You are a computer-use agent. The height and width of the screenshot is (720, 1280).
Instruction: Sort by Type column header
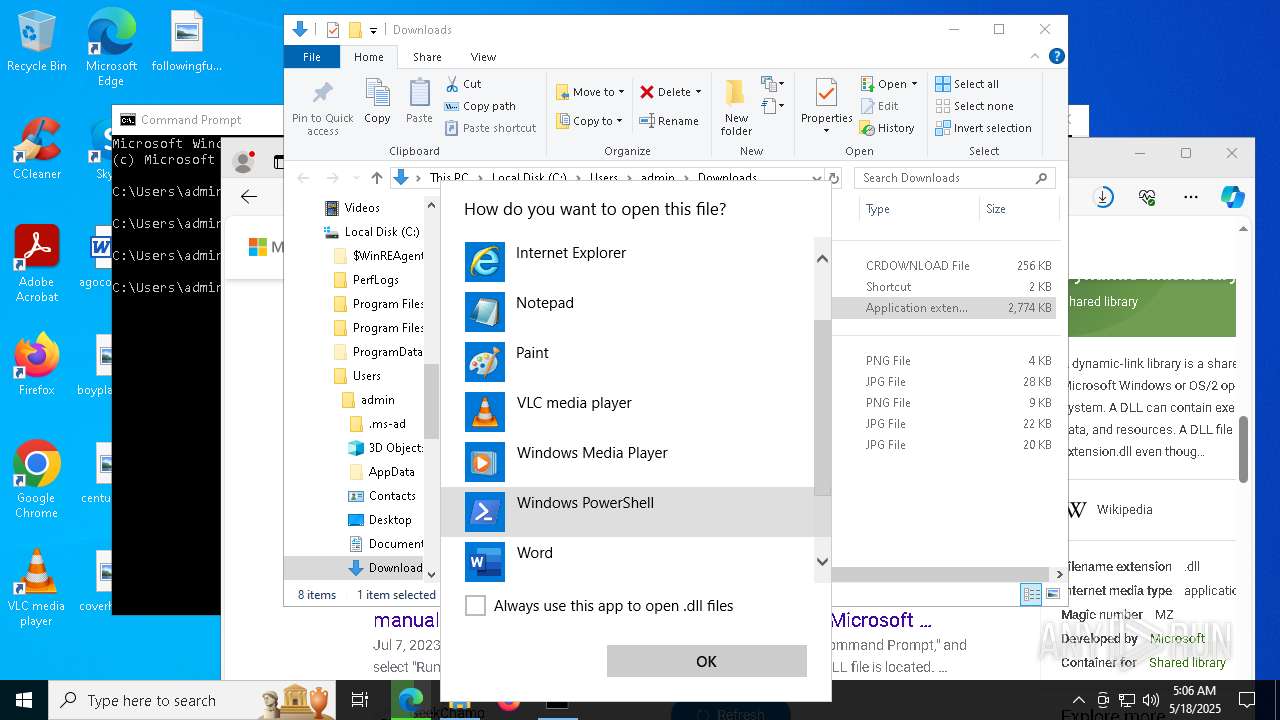point(918,209)
